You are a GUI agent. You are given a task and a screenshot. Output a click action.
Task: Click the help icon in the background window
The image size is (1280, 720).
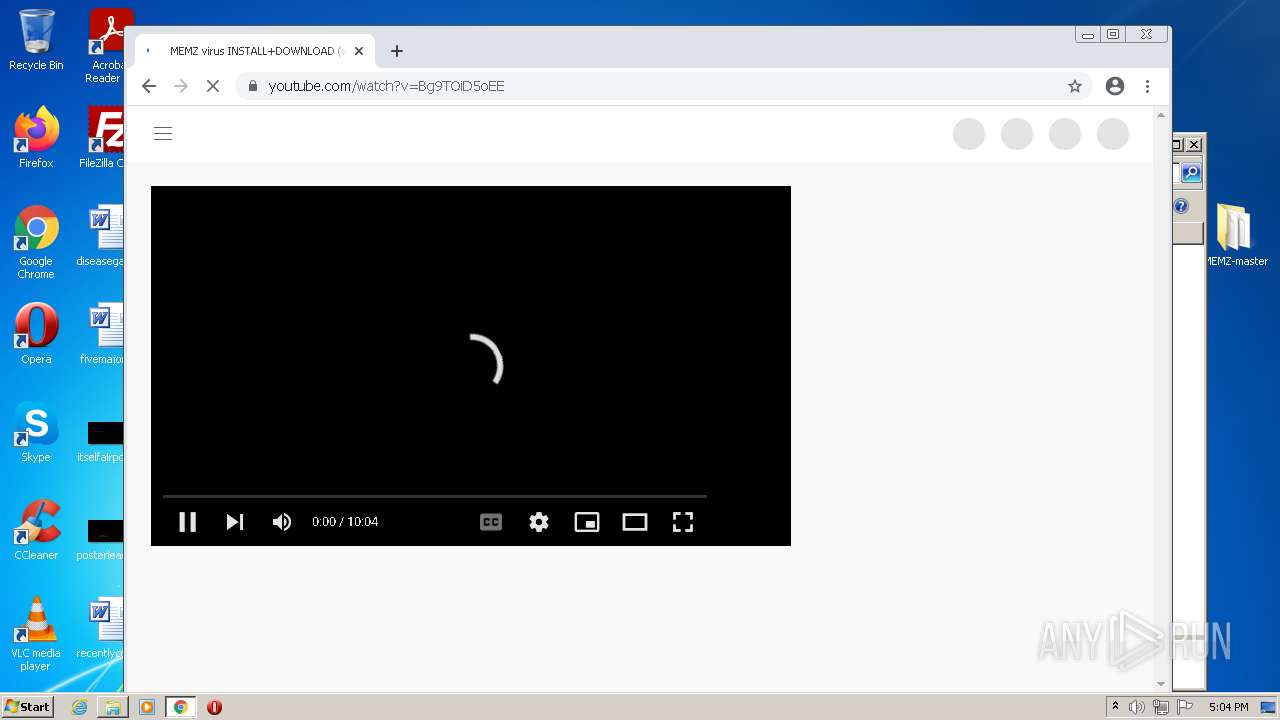point(1181,206)
